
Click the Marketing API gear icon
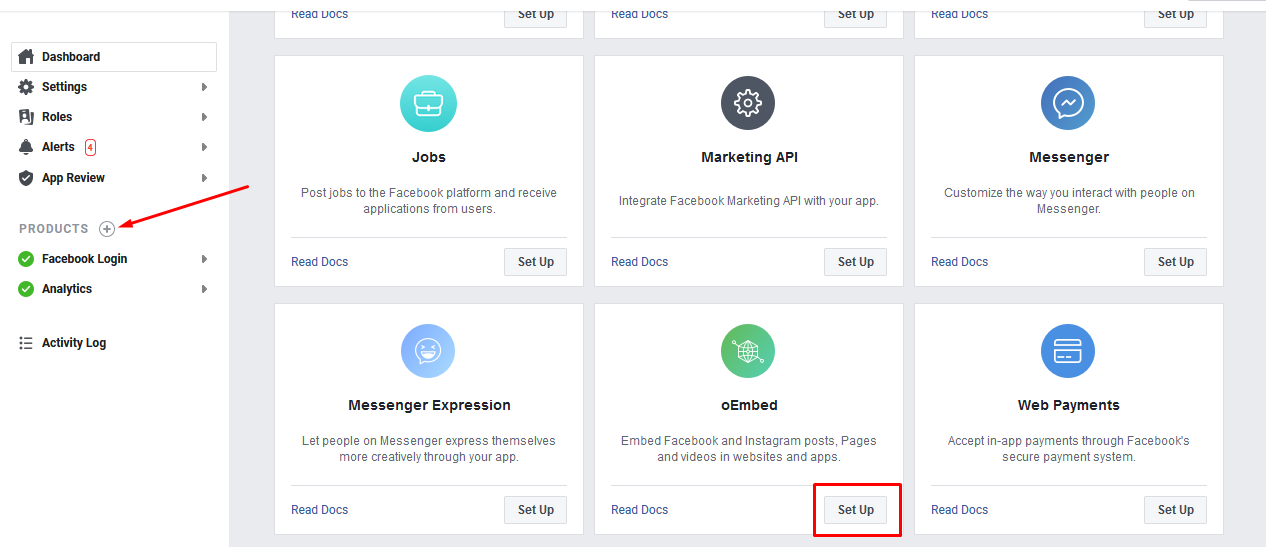click(x=748, y=104)
